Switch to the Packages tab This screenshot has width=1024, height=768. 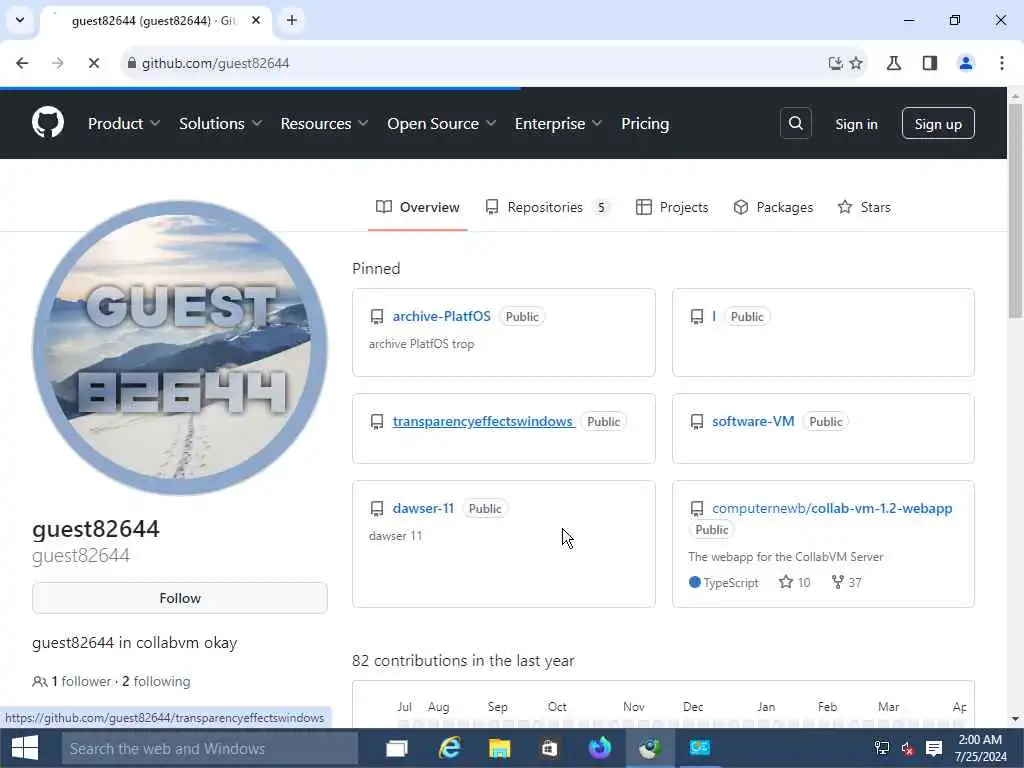(x=773, y=207)
